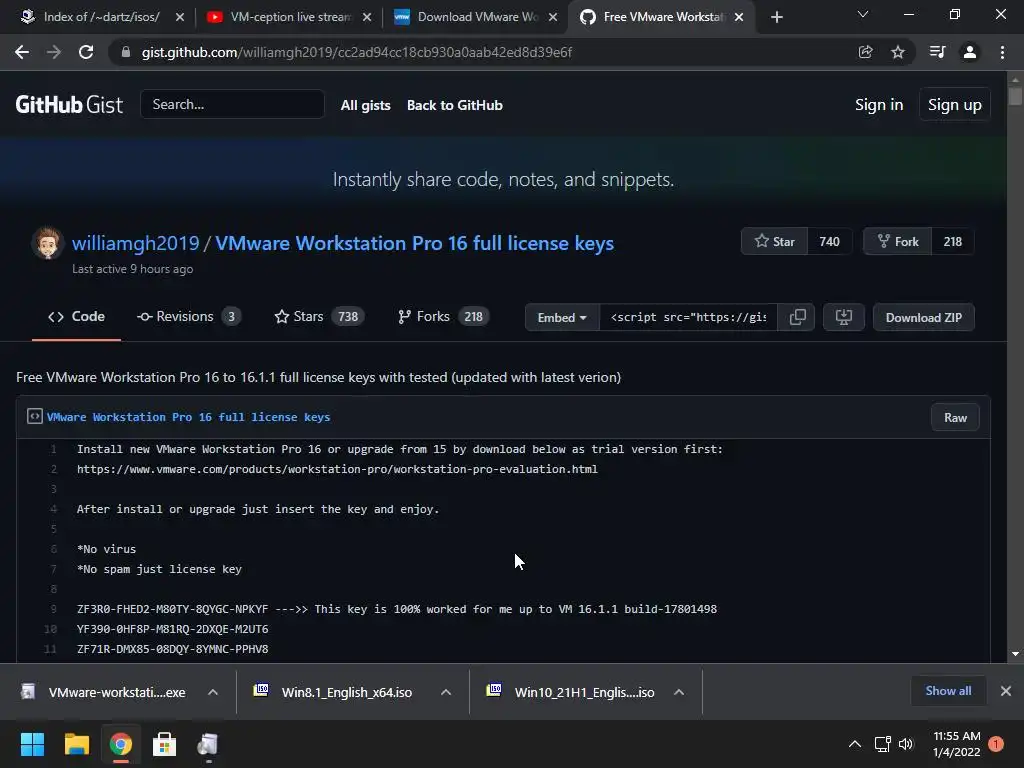Viewport: 1024px width, 768px height.
Task: Click Chrome icon in taskbar
Action: point(121,744)
